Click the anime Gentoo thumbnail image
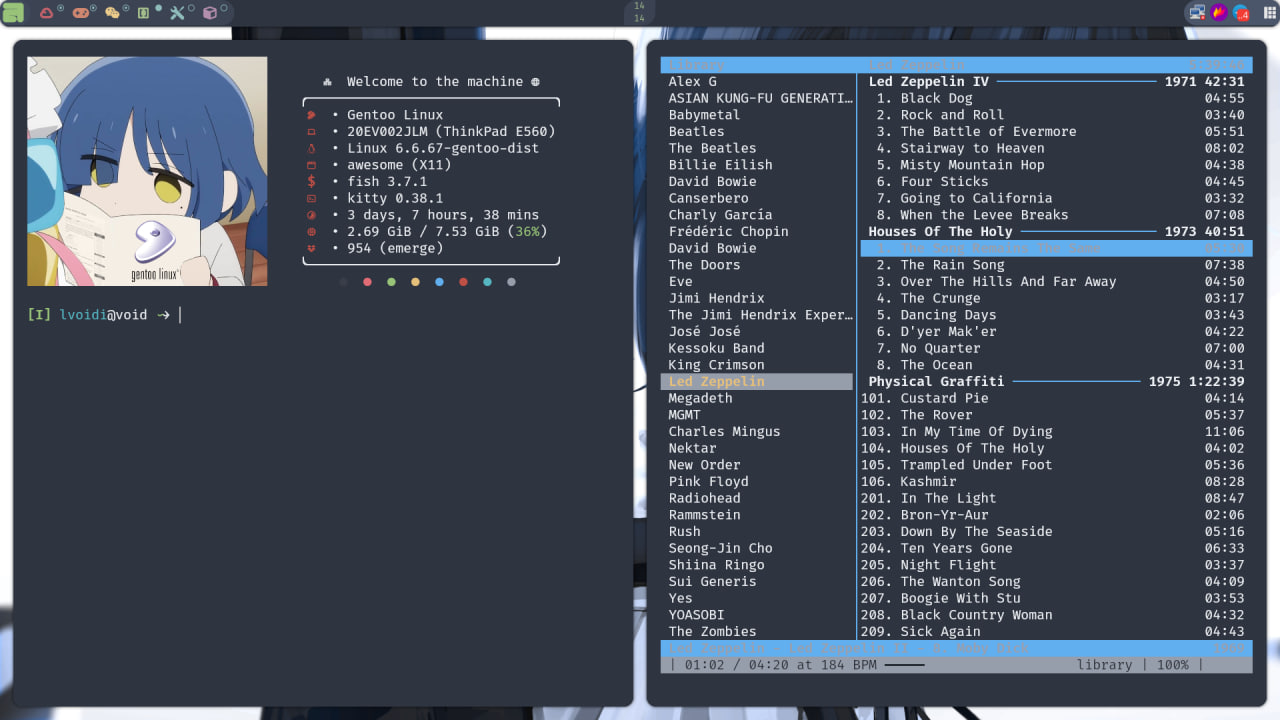Image resolution: width=1280 pixels, height=720 pixels. [147, 171]
